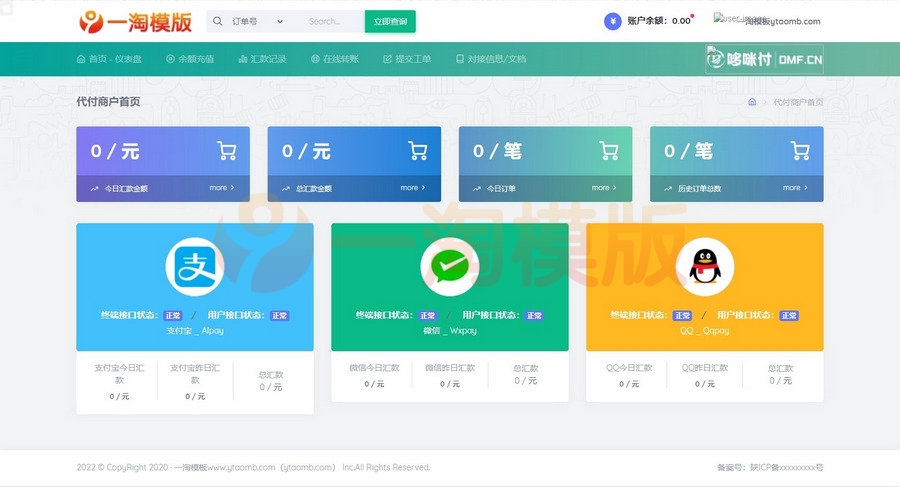Screen dimensions: 900x487
Task: Click the cart icon on 历史订单总数 card
Action: [799, 151]
